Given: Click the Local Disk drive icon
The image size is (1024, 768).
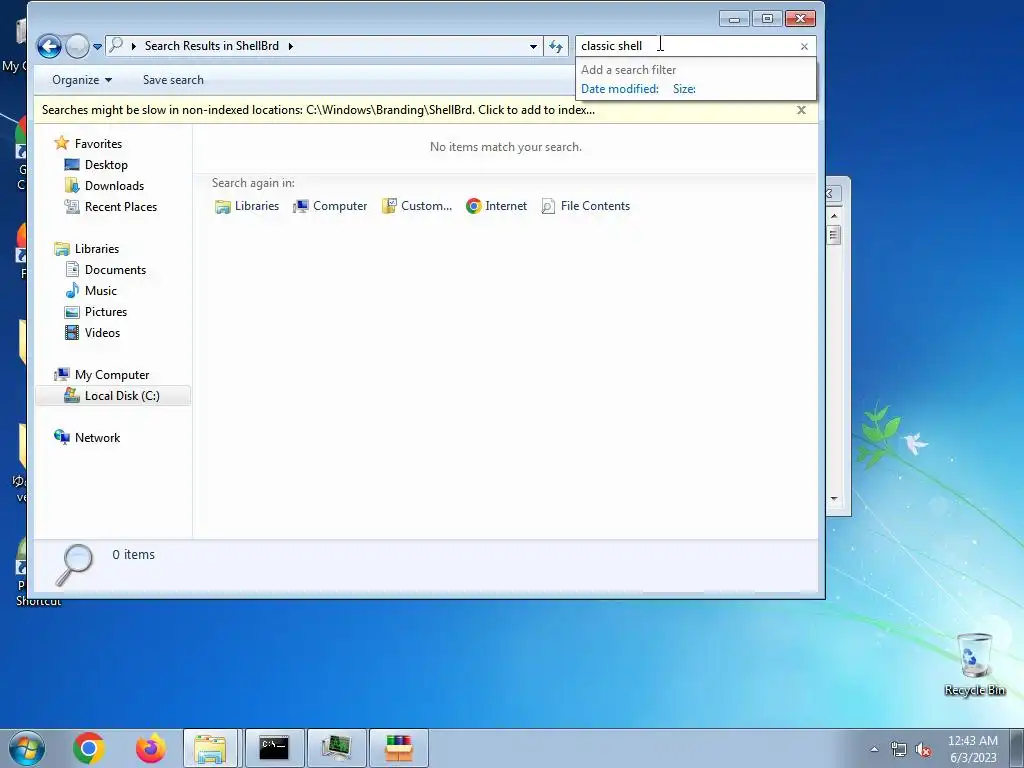Looking at the screenshot, I should click(x=72, y=395).
